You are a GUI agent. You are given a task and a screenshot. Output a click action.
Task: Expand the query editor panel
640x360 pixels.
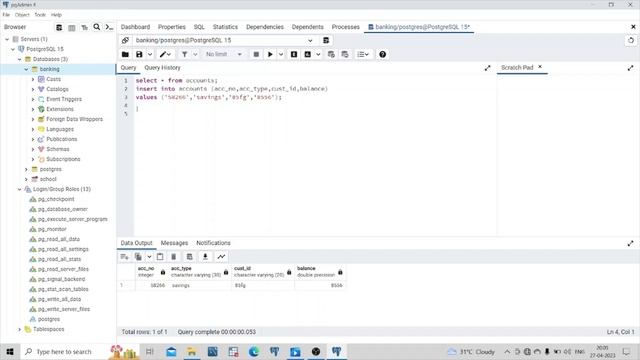click(487, 68)
